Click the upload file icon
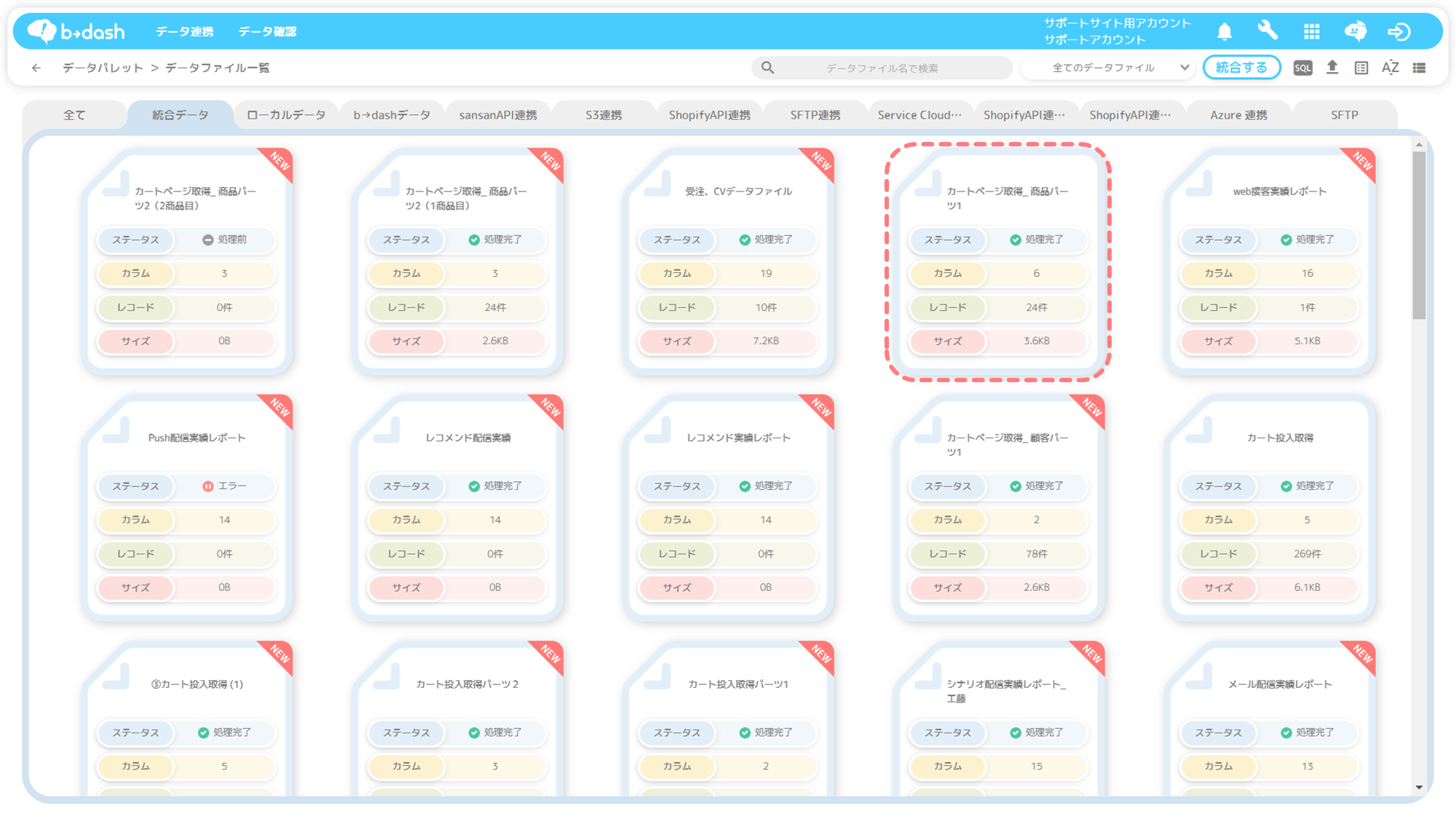Image resolution: width=1456 pixels, height=819 pixels. pos(1332,67)
